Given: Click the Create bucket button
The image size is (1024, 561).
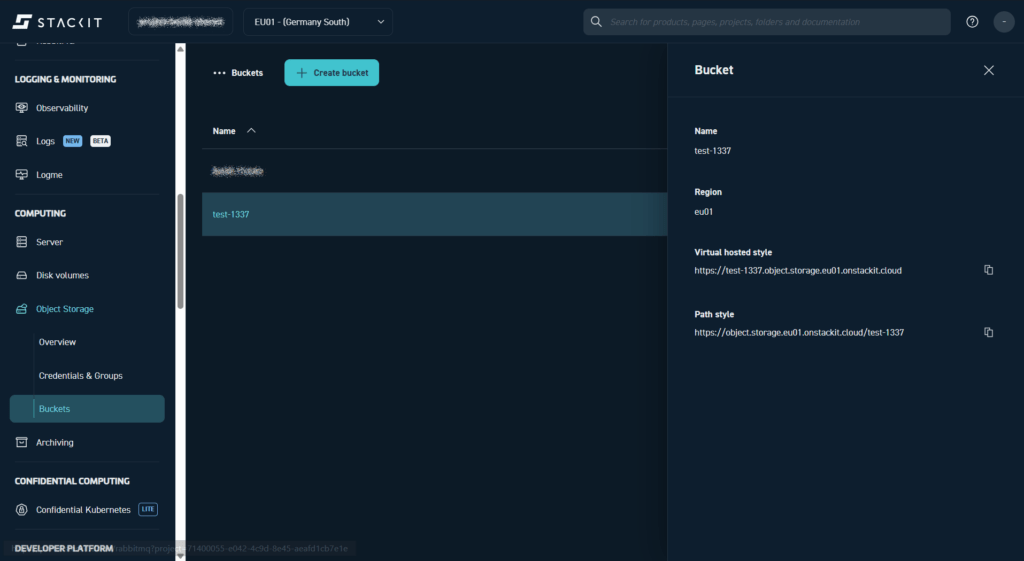Looking at the screenshot, I should [x=331, y=73].
